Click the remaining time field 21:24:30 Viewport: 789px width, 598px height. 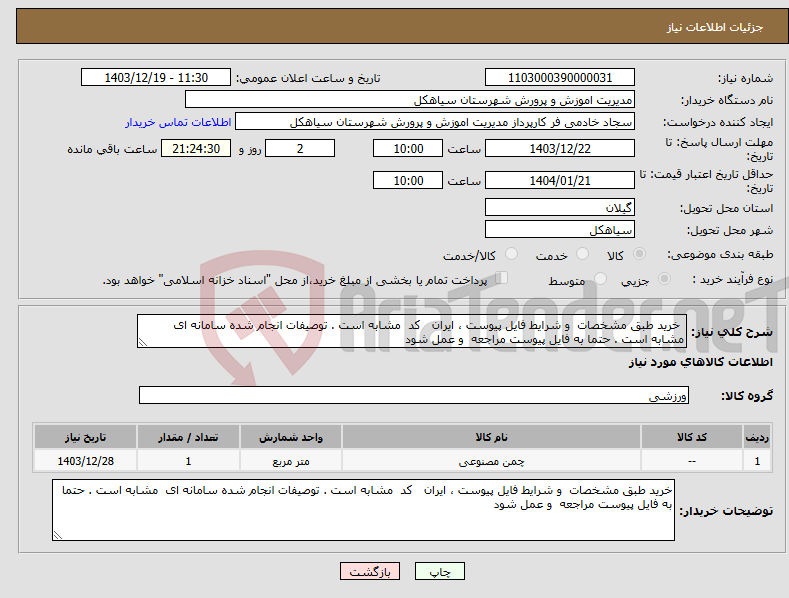pos(196,148)
